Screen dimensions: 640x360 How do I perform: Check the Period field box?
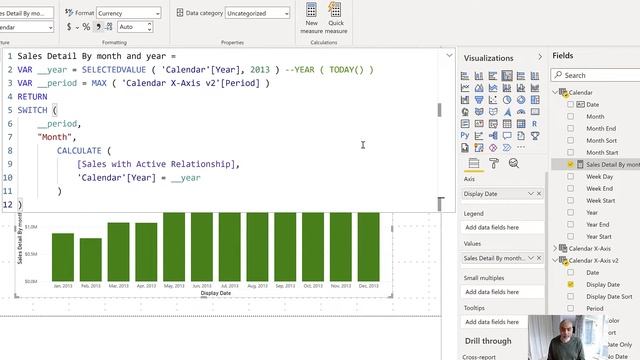pyautogui.click(x=571, y=309)
